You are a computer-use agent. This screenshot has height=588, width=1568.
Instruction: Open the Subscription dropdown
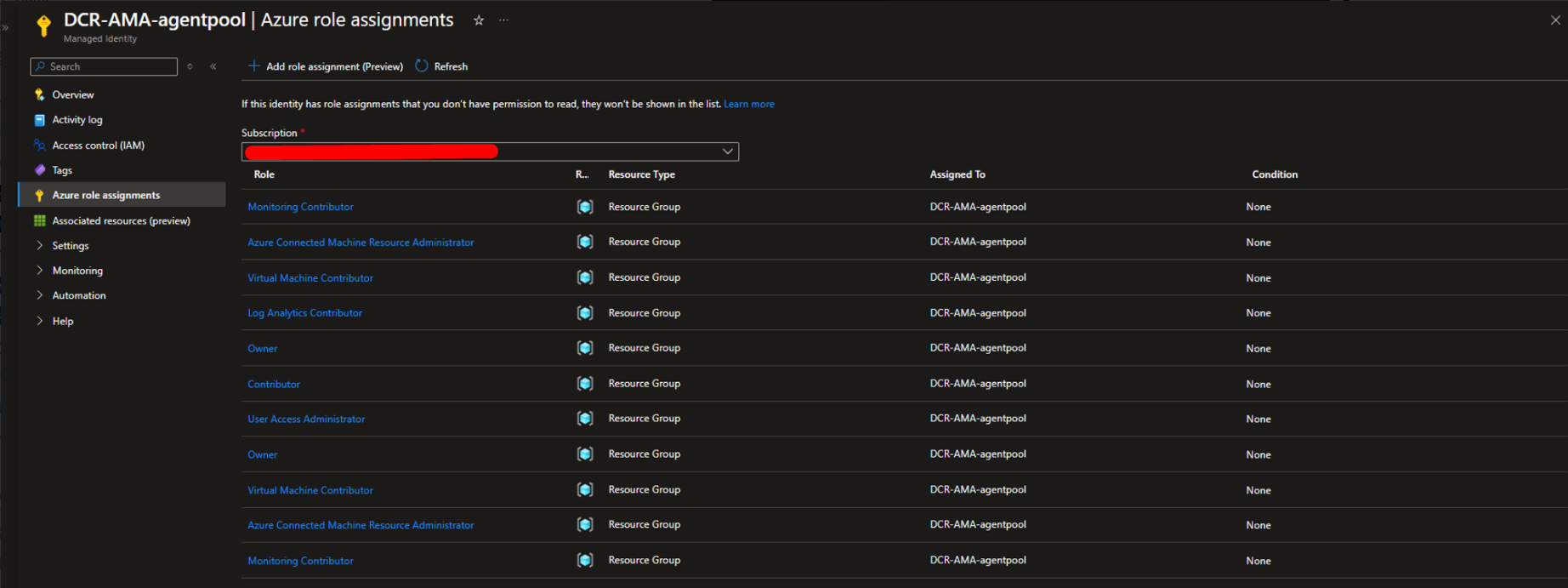pos(728,151)
